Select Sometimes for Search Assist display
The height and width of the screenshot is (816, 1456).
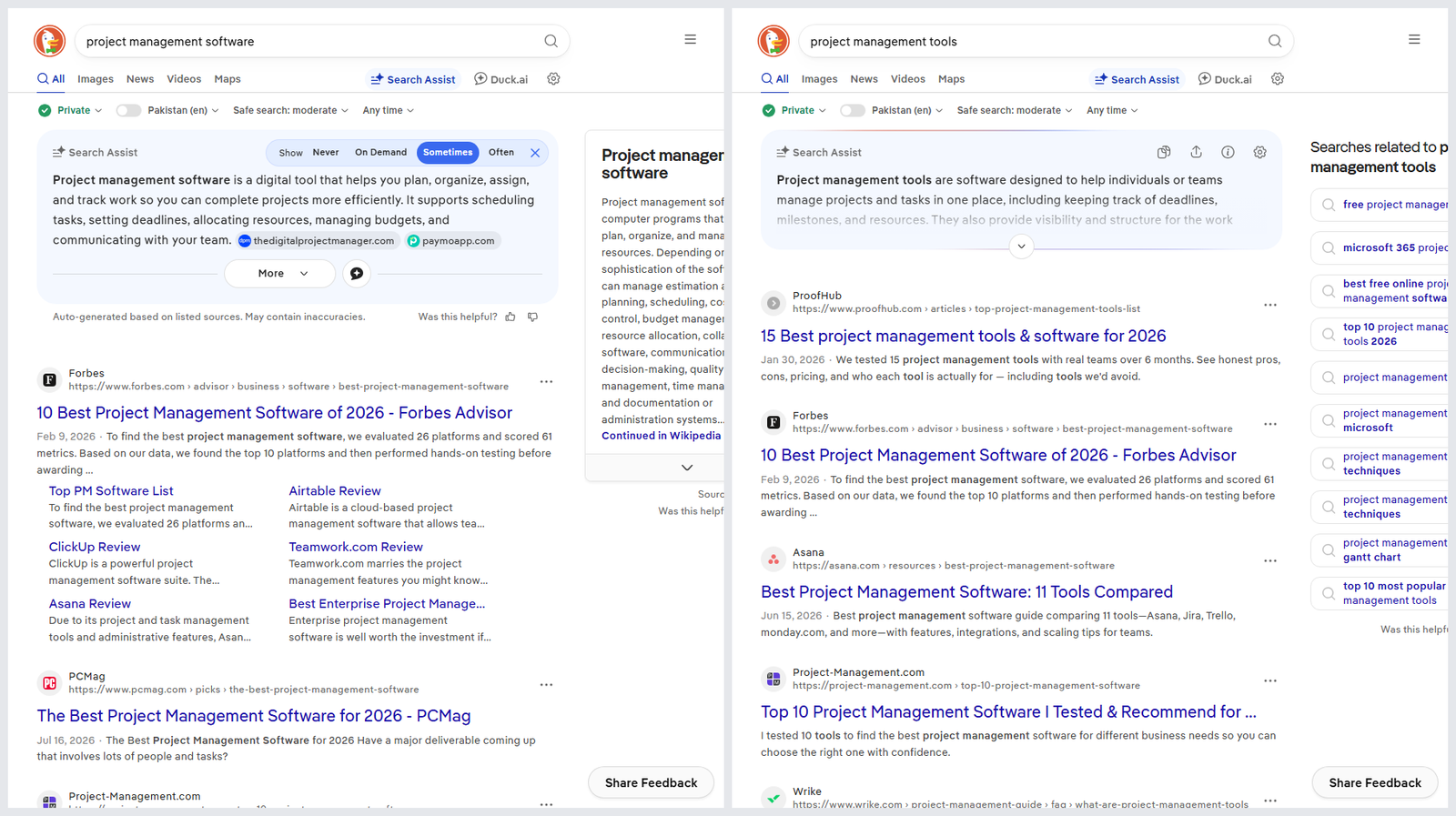coord(448,153)
